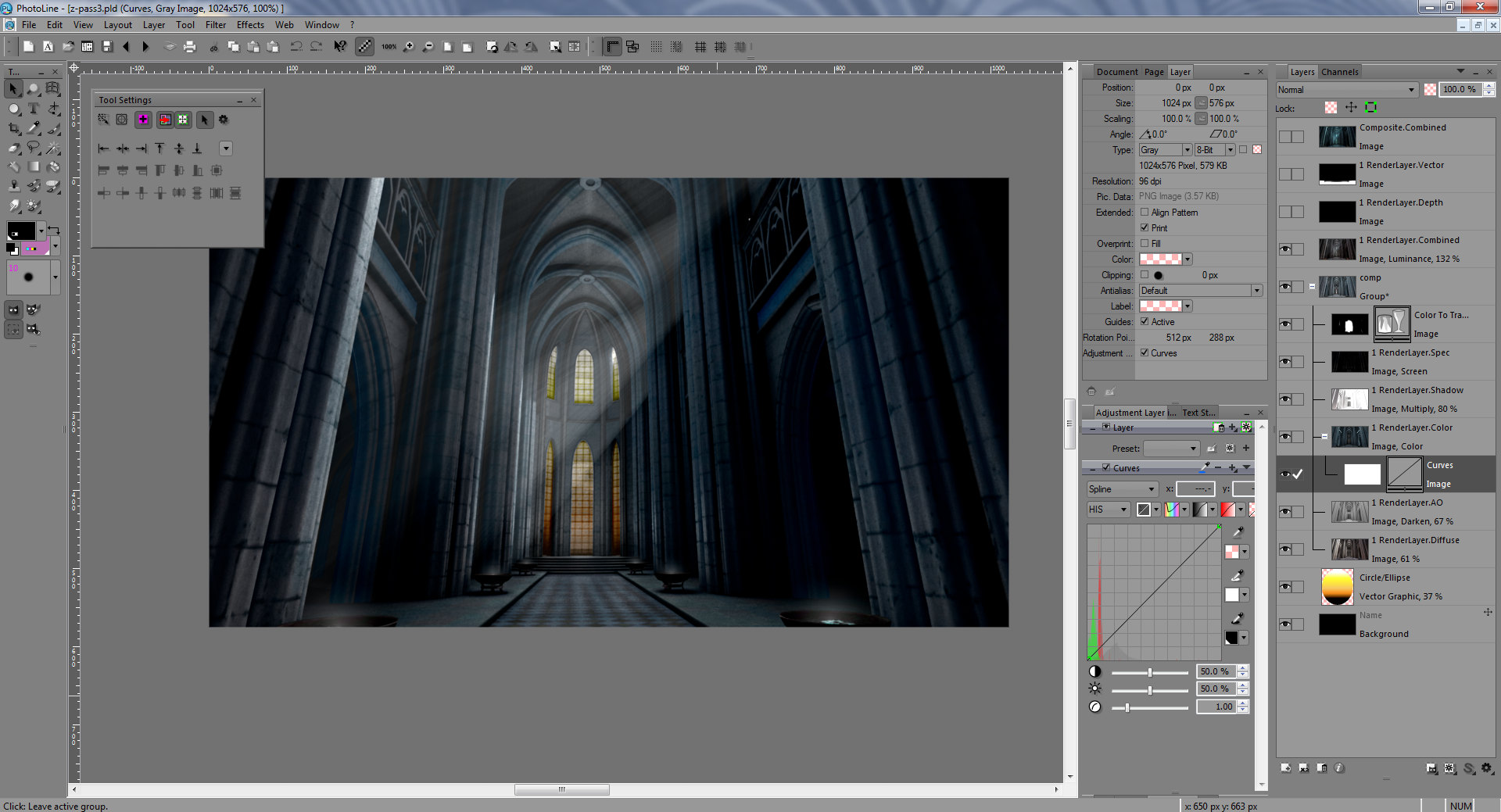Toggle the Guides Active checkbox

point(1145,322)
